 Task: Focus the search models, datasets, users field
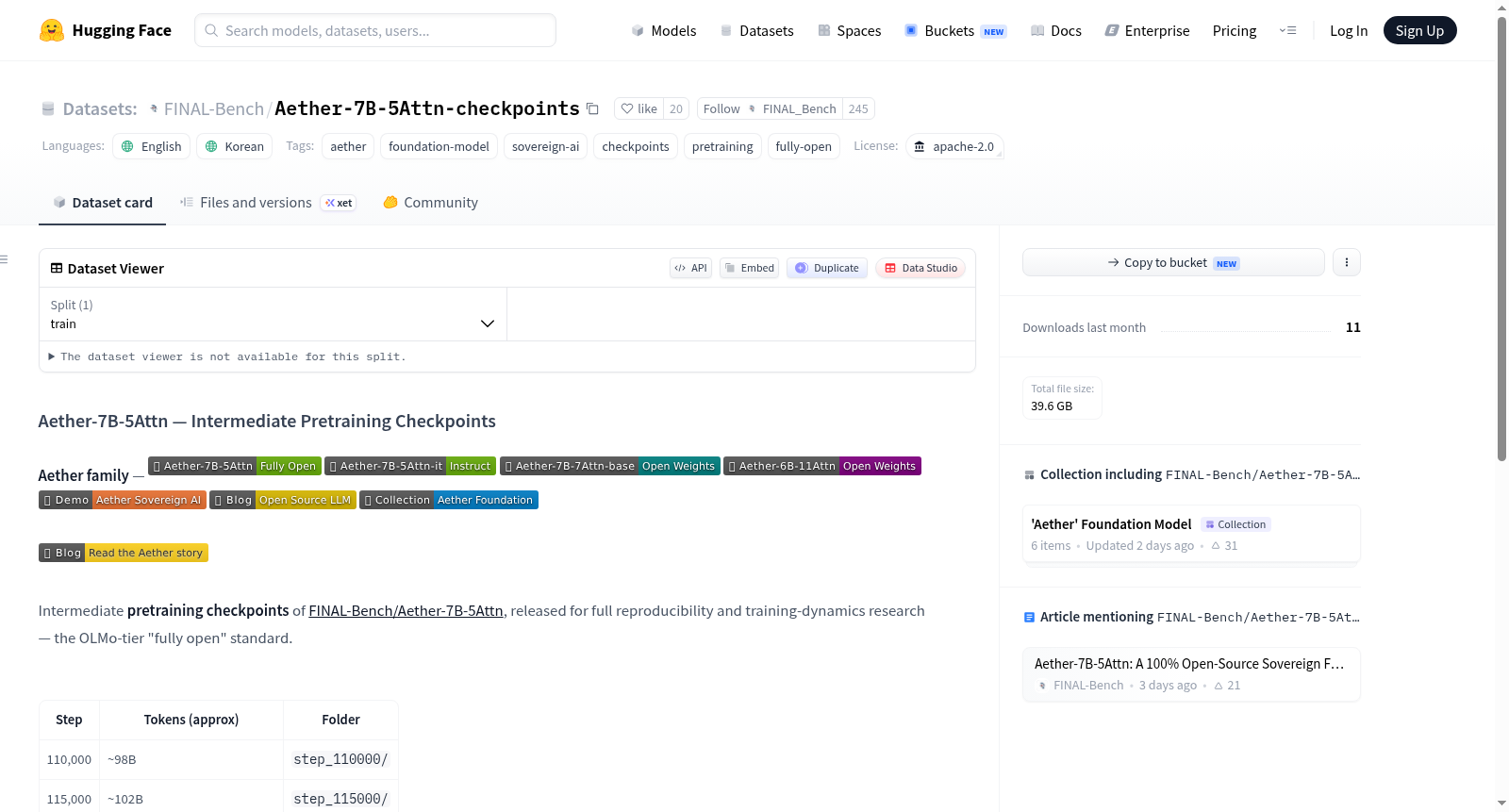(375, 30)
